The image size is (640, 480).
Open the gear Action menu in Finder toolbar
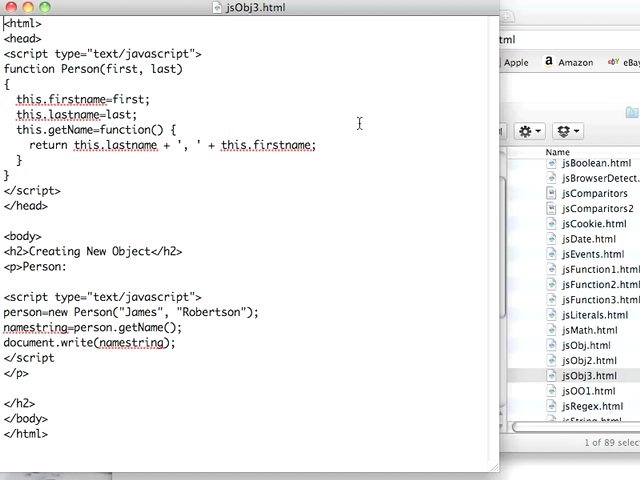click(x=529, y=131)
